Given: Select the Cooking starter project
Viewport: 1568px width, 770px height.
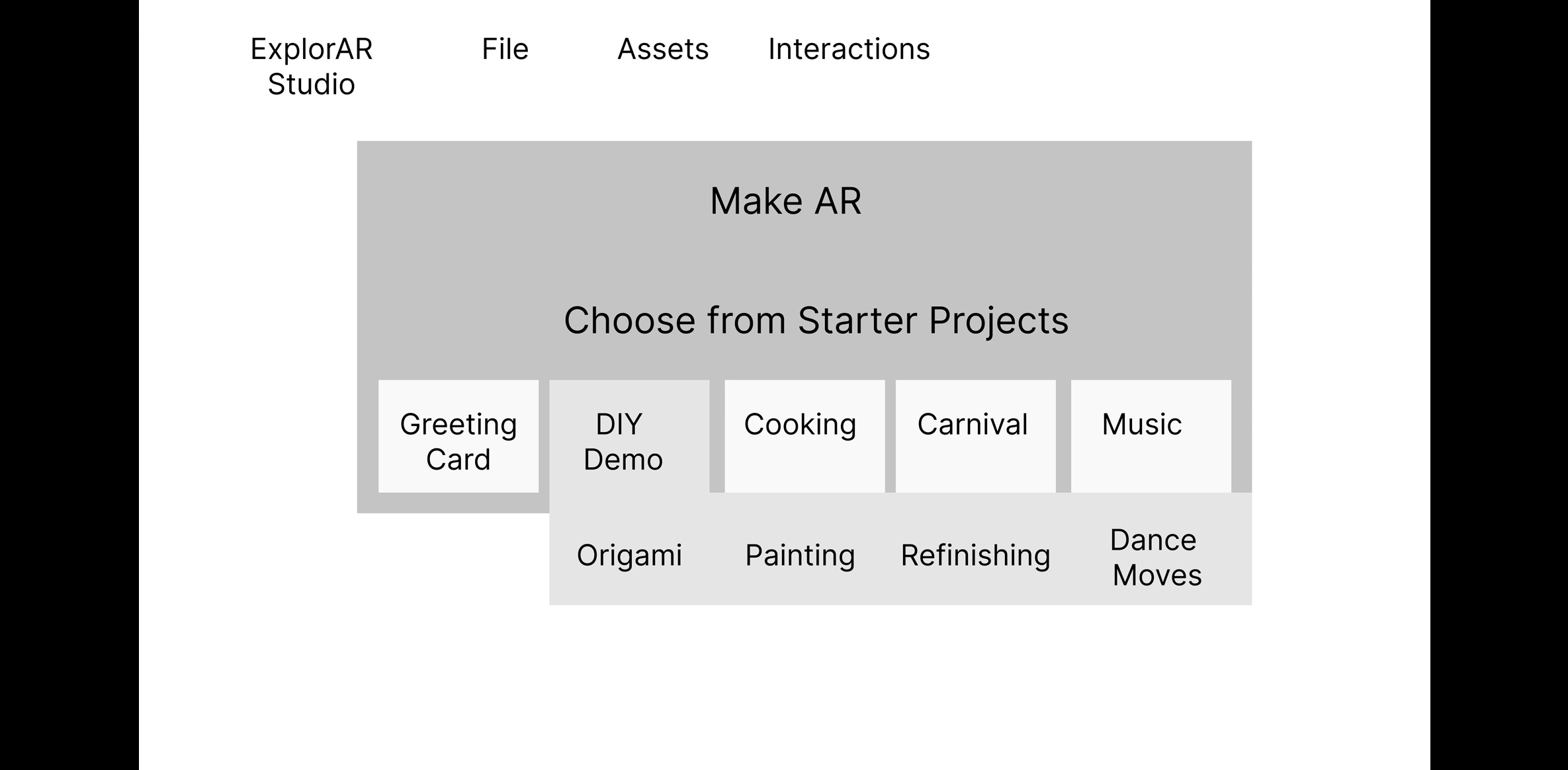Looking at the screenshot, I should [x=805, y=436].
